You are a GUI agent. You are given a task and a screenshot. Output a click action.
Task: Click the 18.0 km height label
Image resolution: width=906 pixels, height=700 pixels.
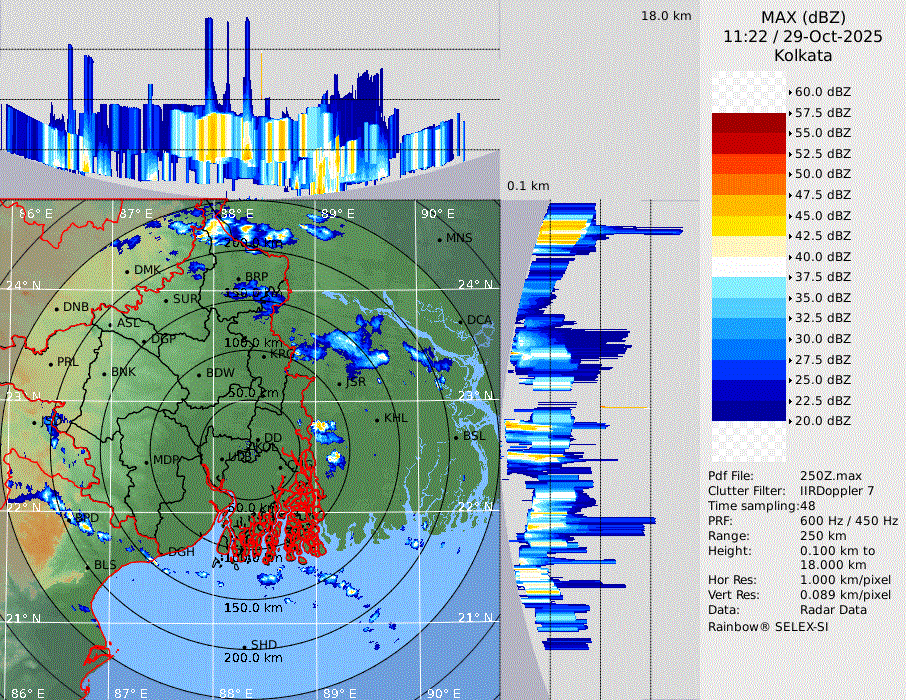coord(666,16)
